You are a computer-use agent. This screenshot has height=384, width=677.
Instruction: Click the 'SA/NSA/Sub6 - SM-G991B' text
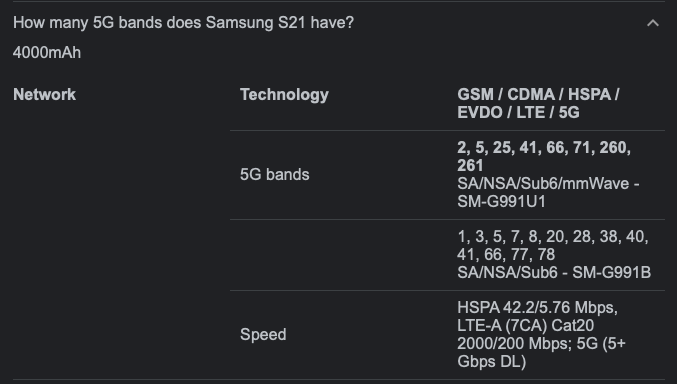554,273
